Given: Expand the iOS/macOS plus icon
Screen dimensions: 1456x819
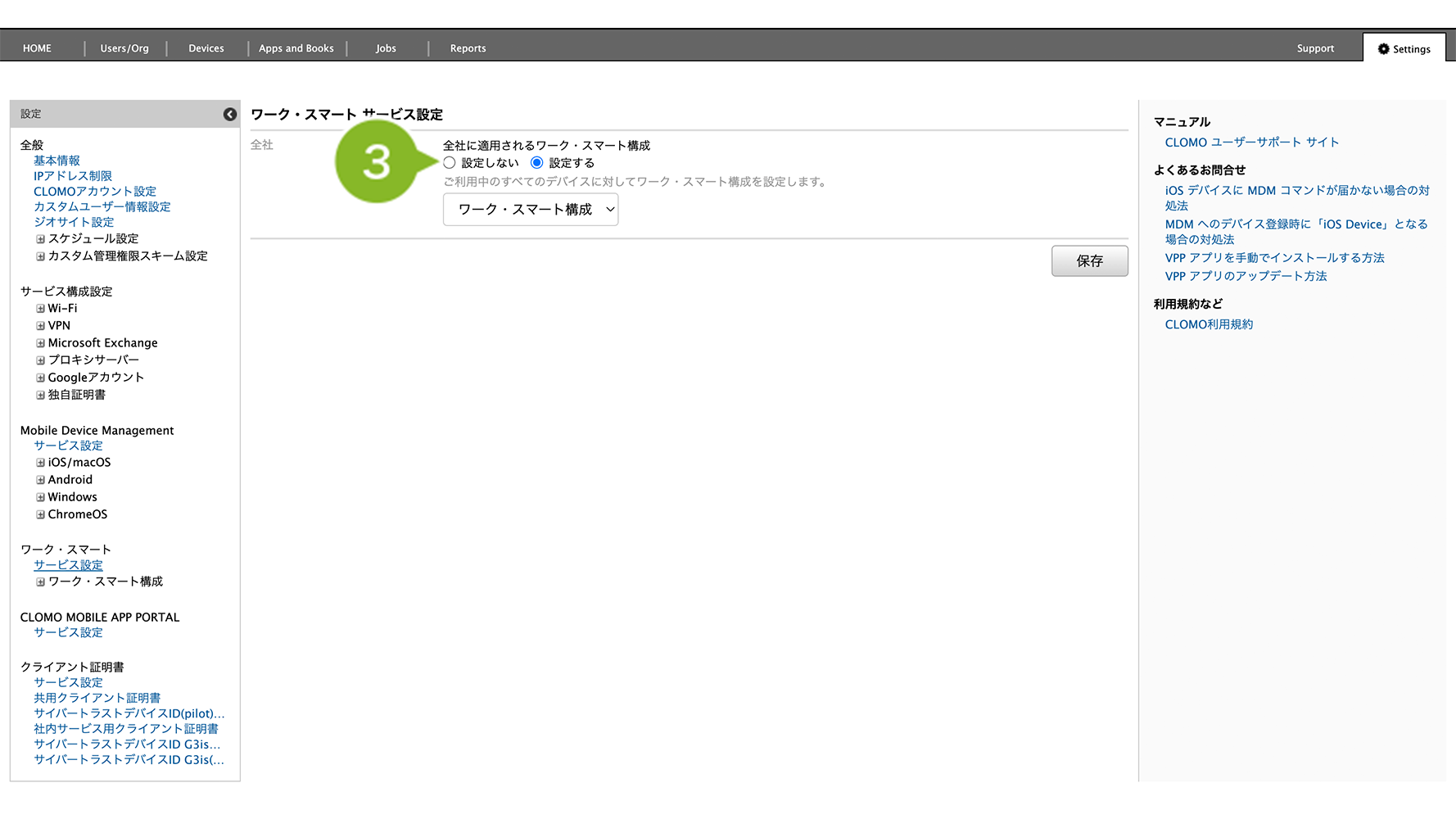Looking at the screenshot, I should point(40,463).
